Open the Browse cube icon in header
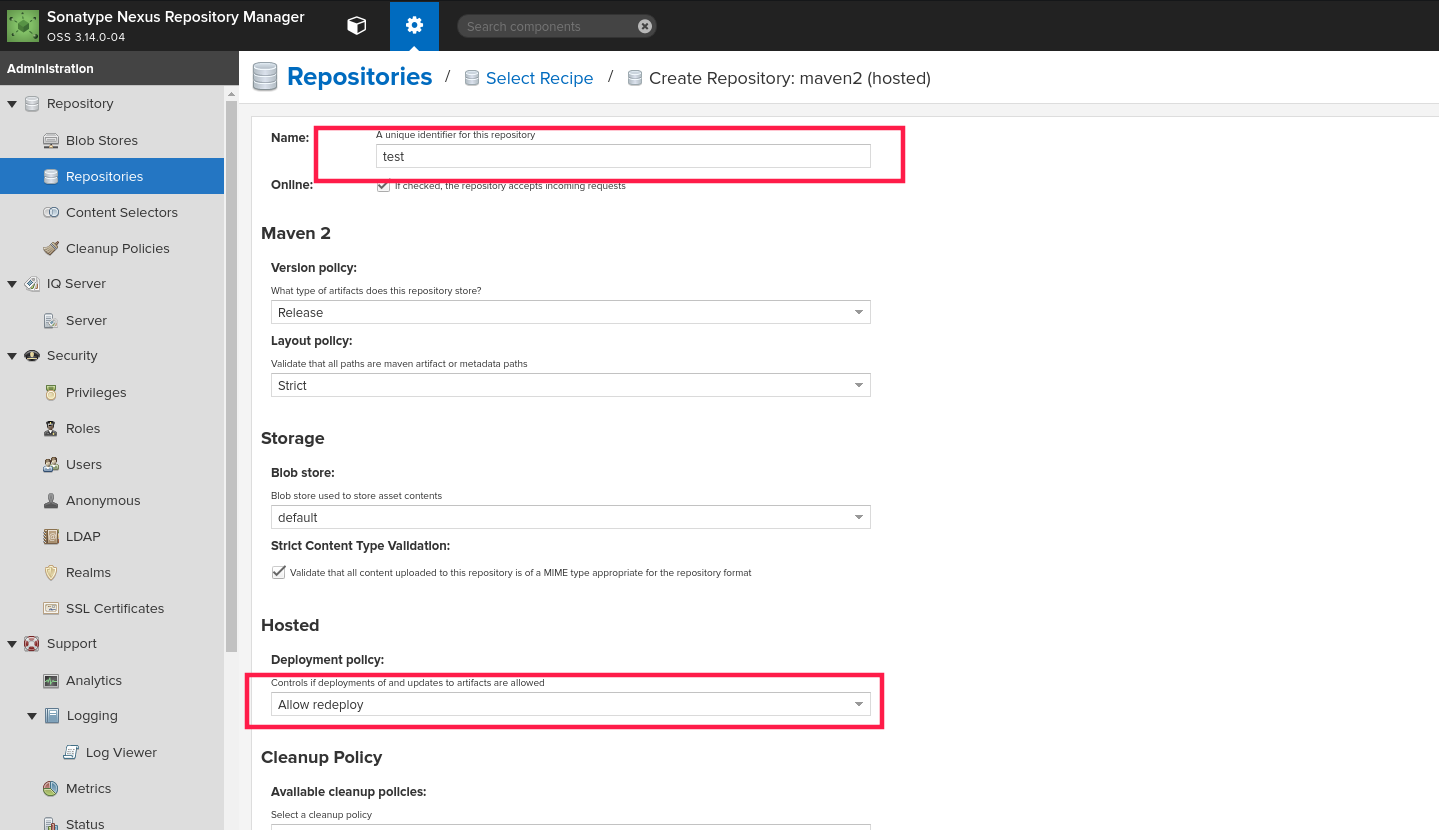 tap(356, 26)
